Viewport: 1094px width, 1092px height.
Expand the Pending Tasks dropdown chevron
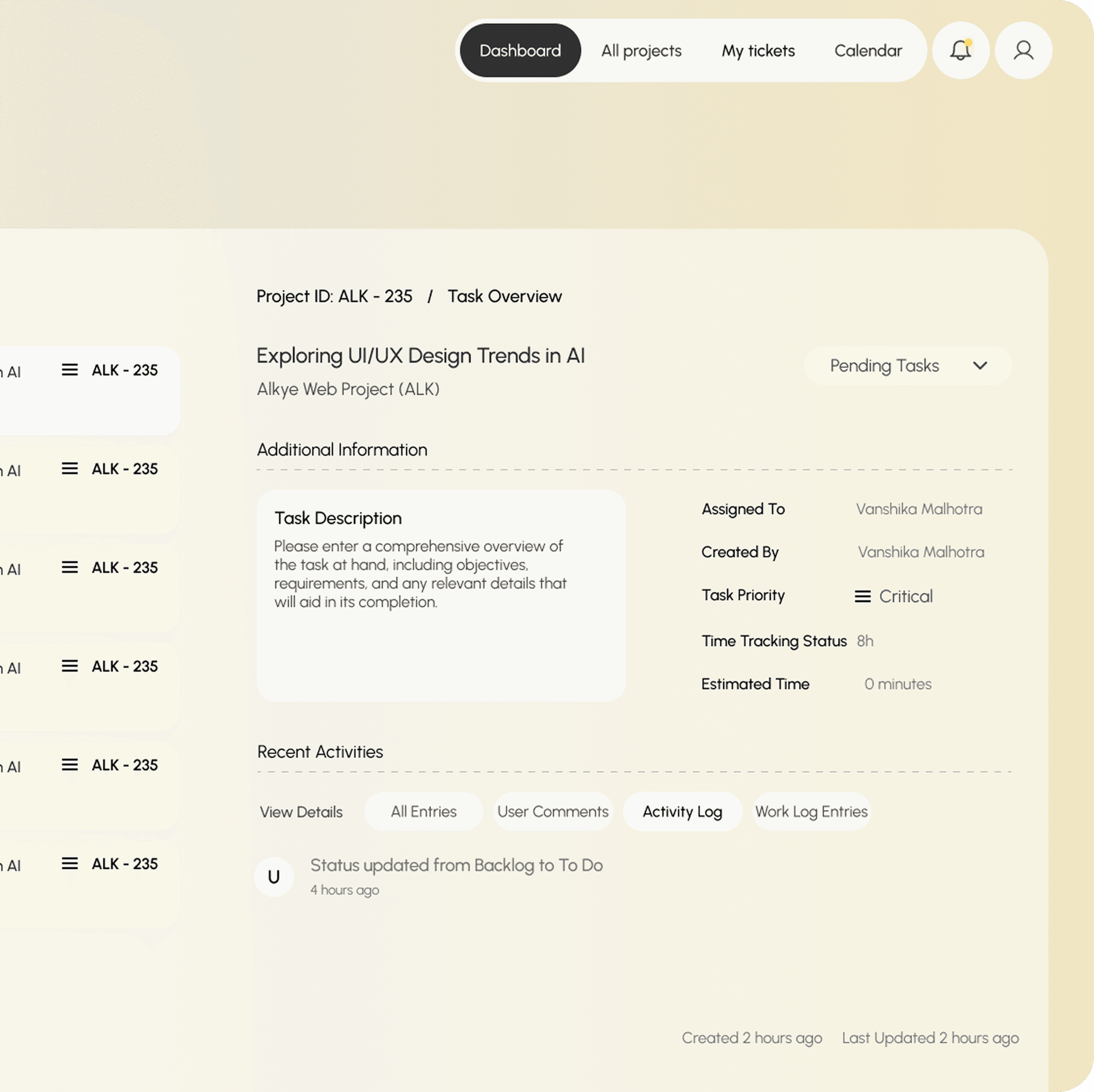pyautogui.click(x=980, y=366)
